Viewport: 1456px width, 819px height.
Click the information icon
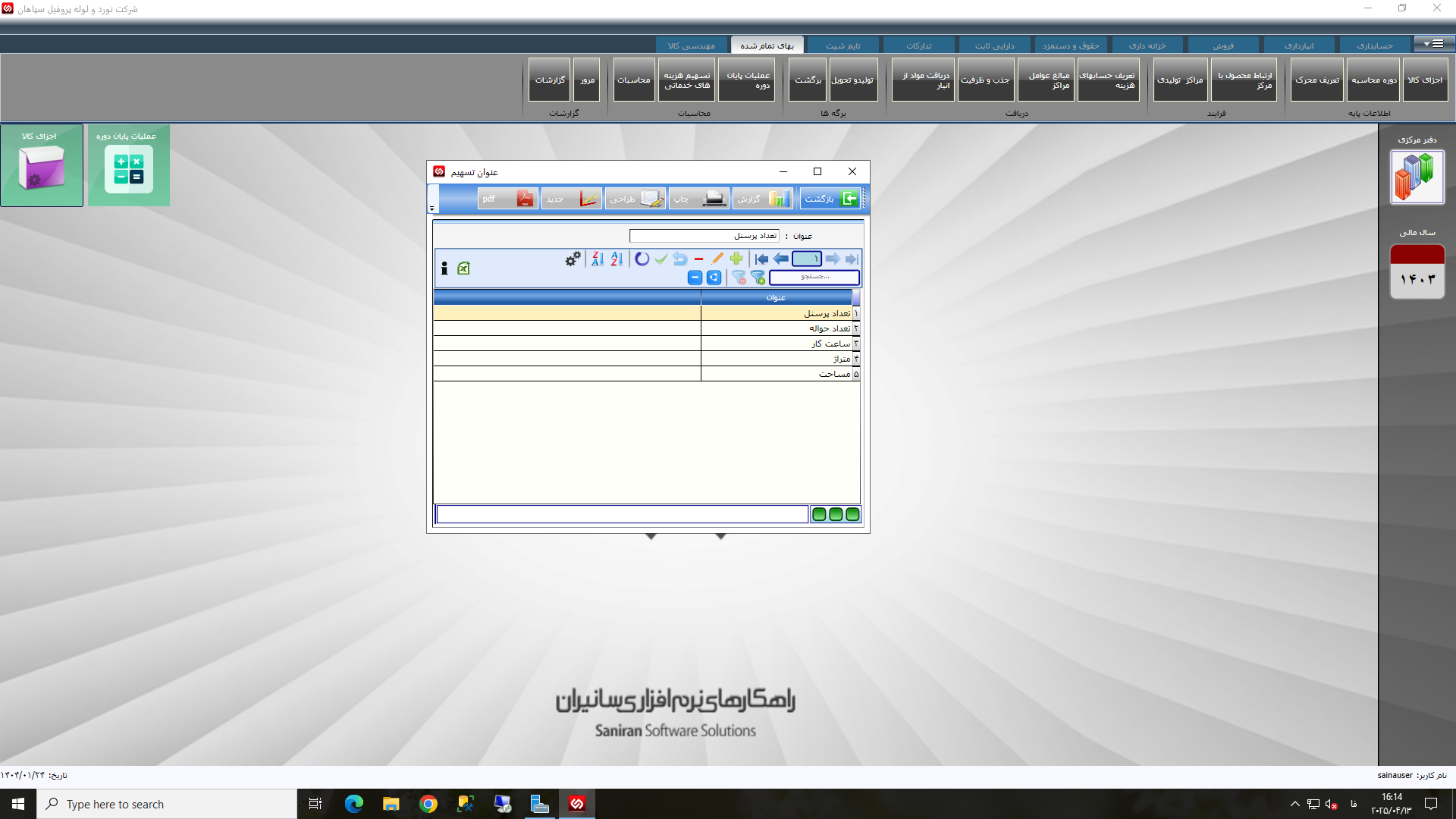(444, 267)
